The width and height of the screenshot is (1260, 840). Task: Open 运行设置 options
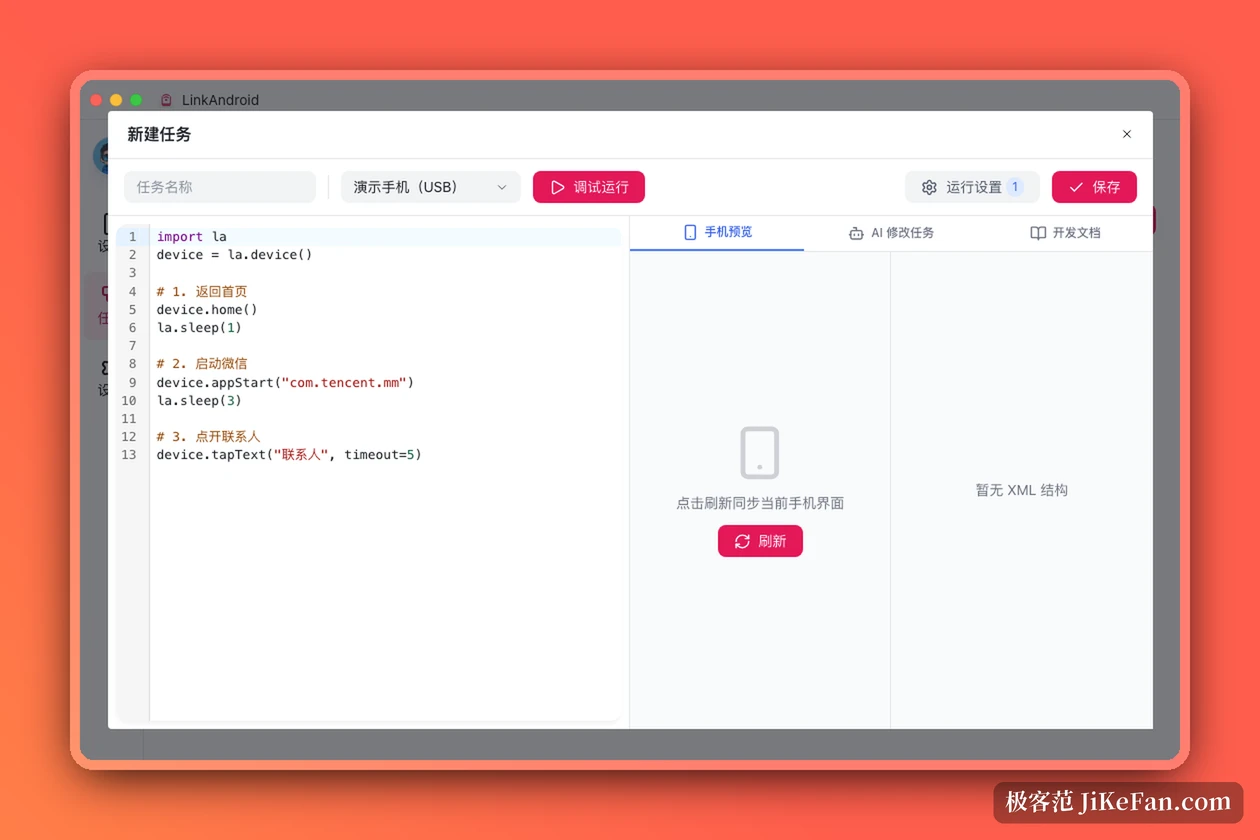pos(972,187)
